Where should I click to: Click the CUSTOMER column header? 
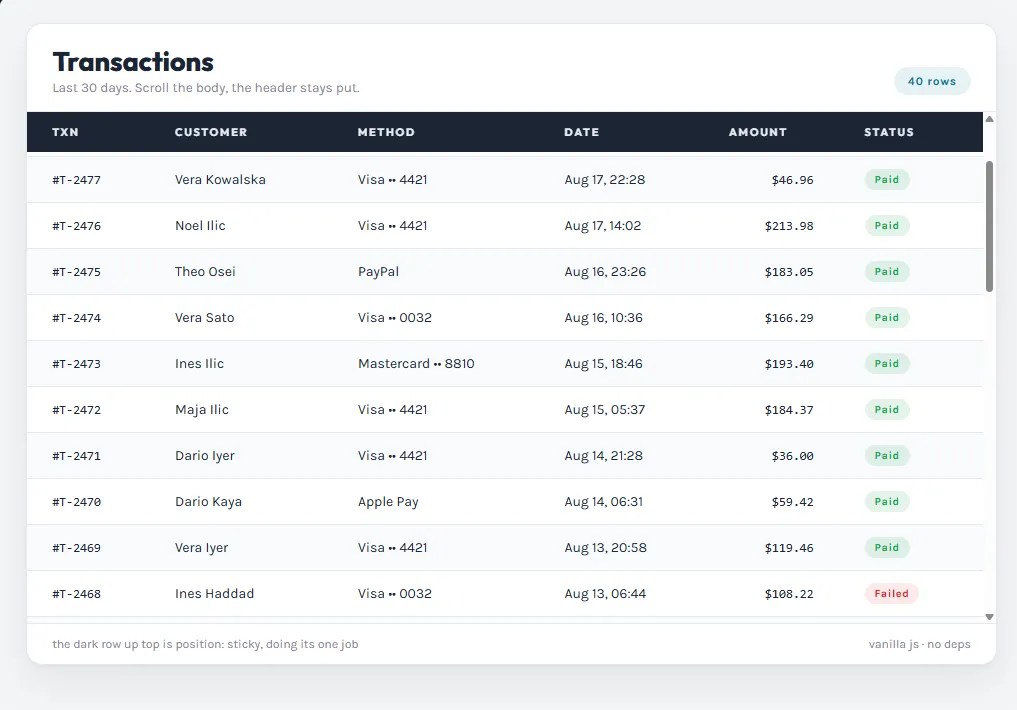click(x=211, y=132)
